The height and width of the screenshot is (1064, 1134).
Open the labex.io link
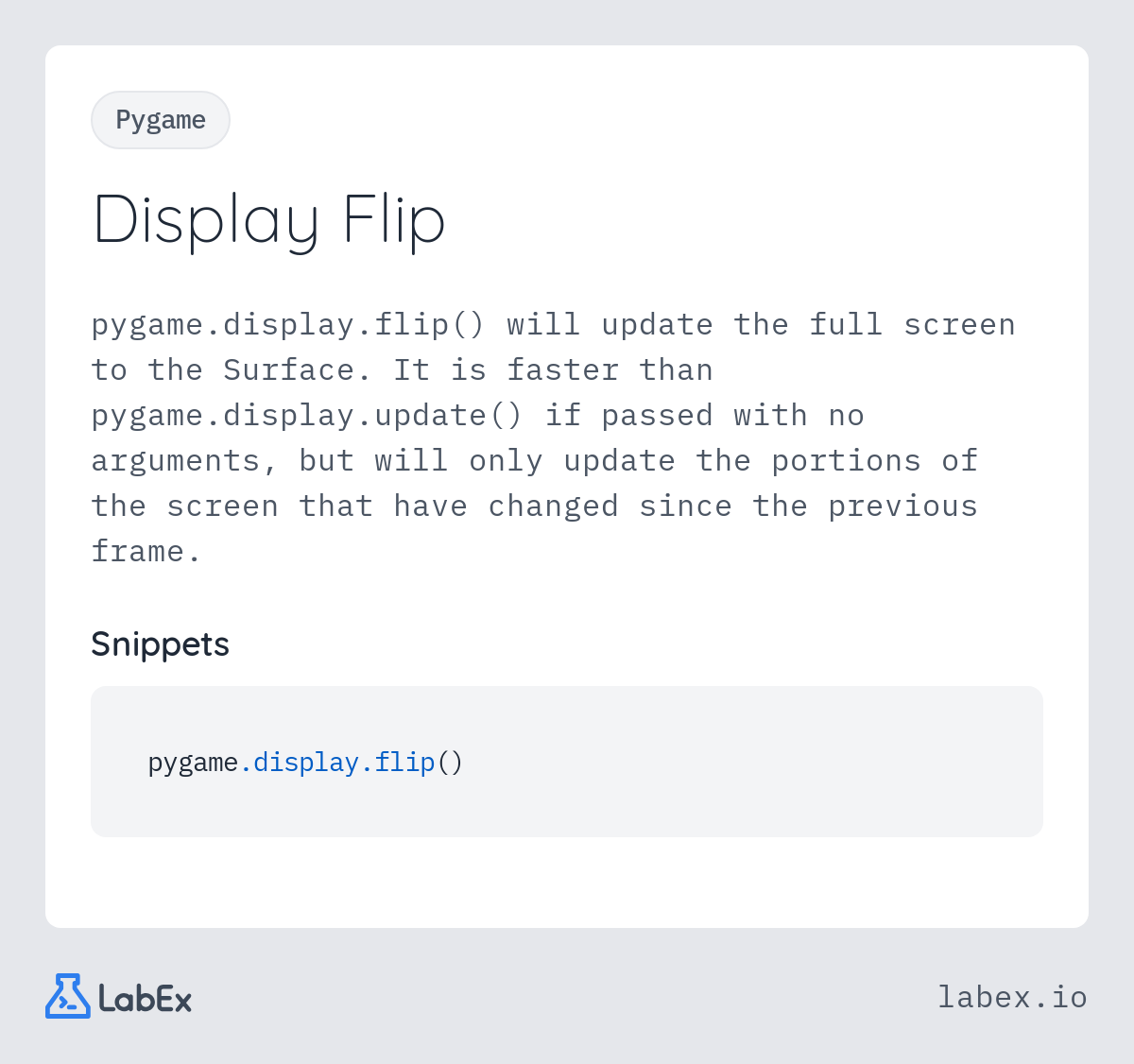pyautogui.click(x=1012, y=997)
